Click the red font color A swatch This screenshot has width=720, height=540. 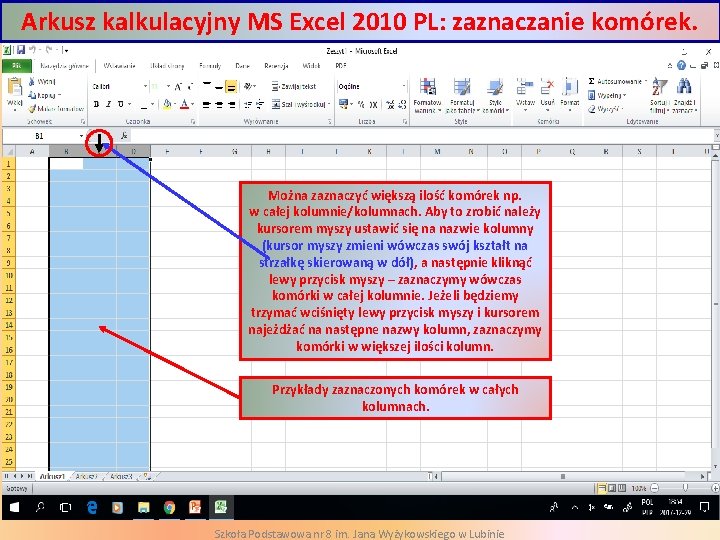[x=185, y=105]
